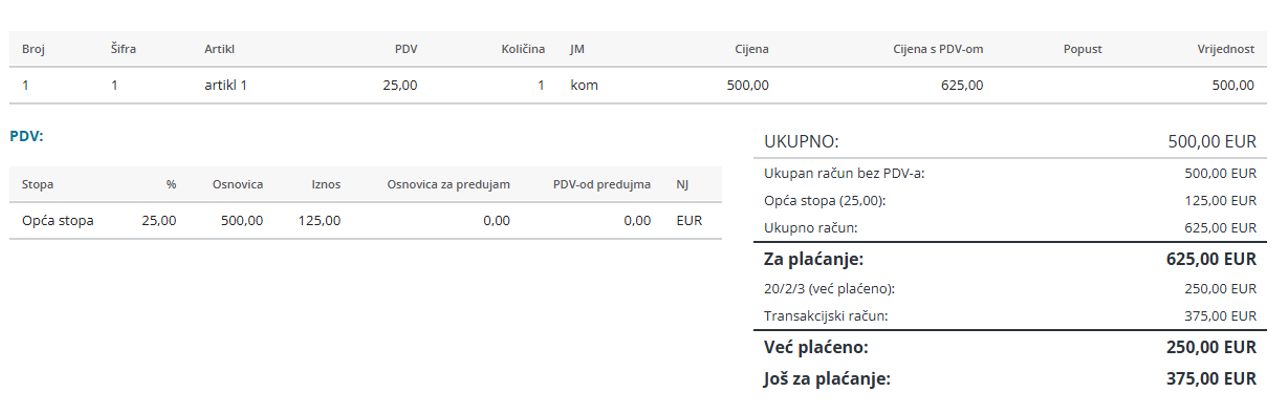The image size is (1287, 403).
Task: Click the Popust column header
Action: [1082, 49]
